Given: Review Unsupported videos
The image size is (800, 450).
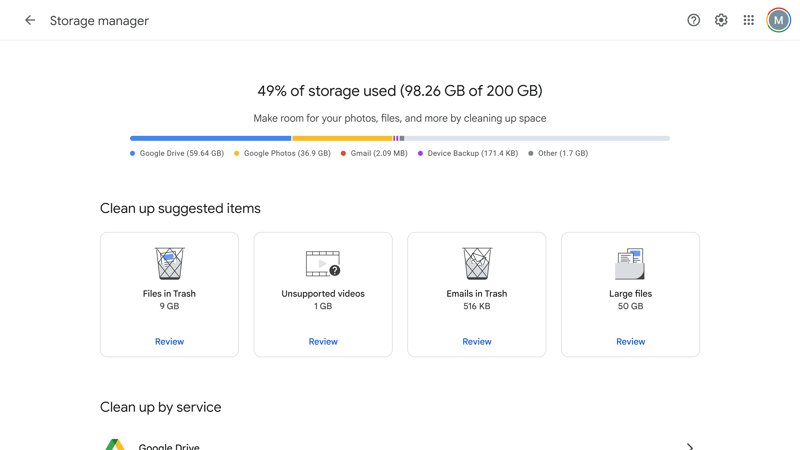Looking at the screenshot, I should (323, 341).
